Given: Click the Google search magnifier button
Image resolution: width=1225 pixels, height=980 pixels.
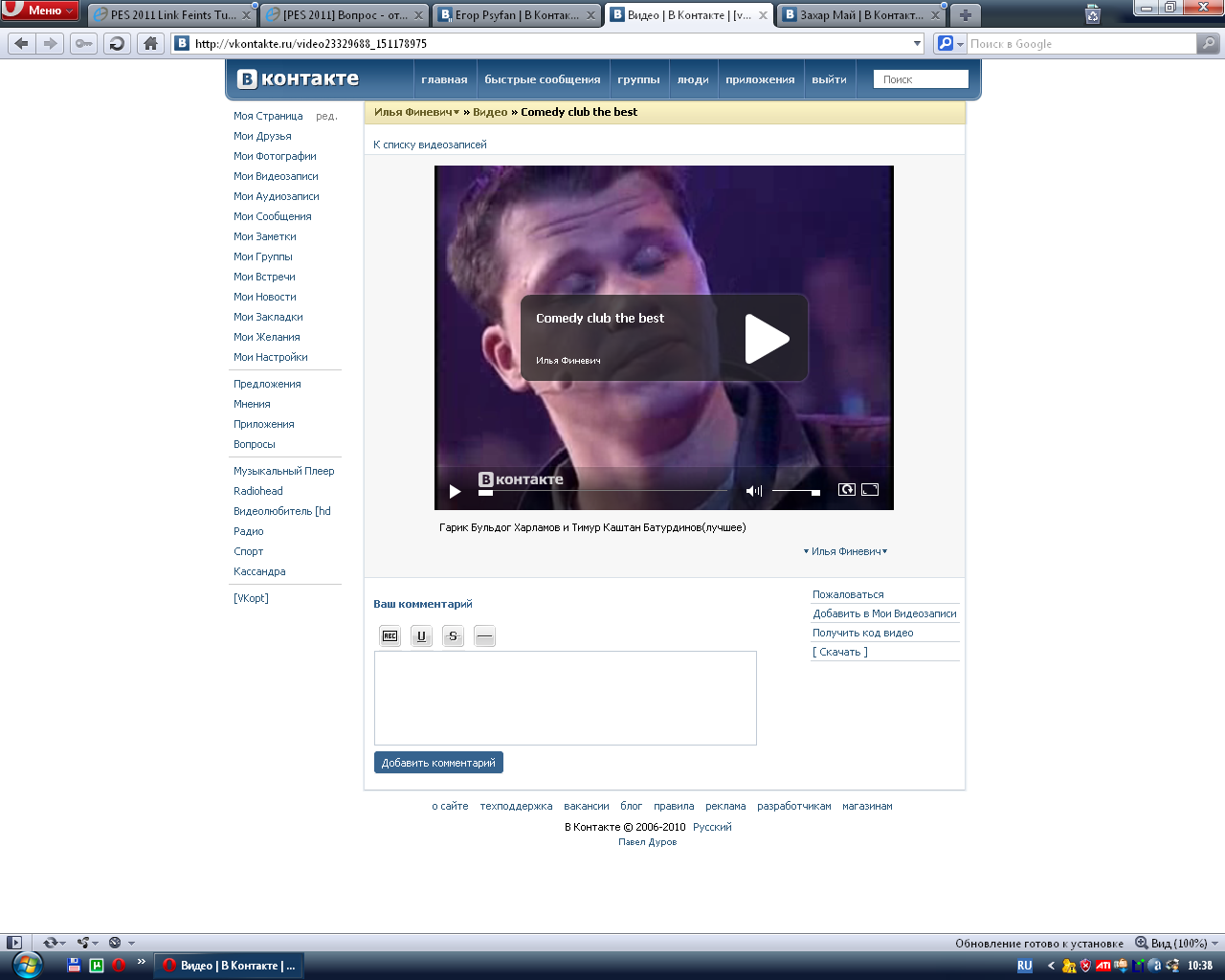Looking at the screenshot, I should (1209, 43).
